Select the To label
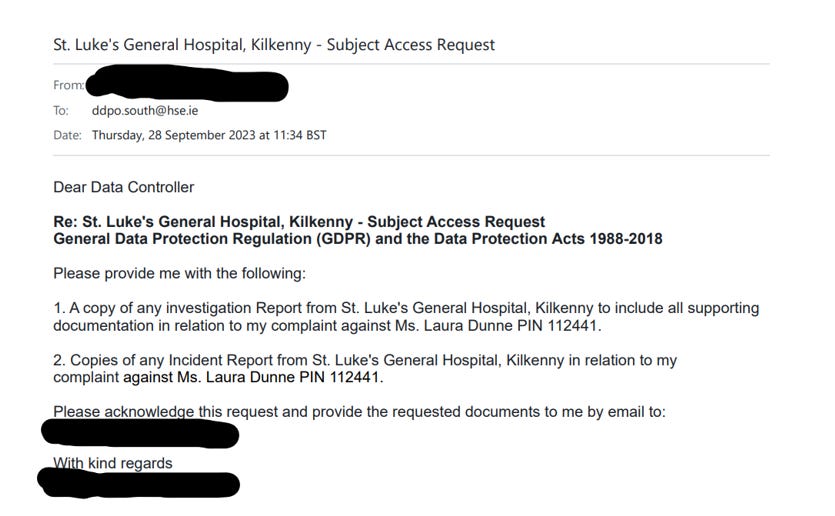Screen dimensions: 835x516 click(x=61, y=111)
